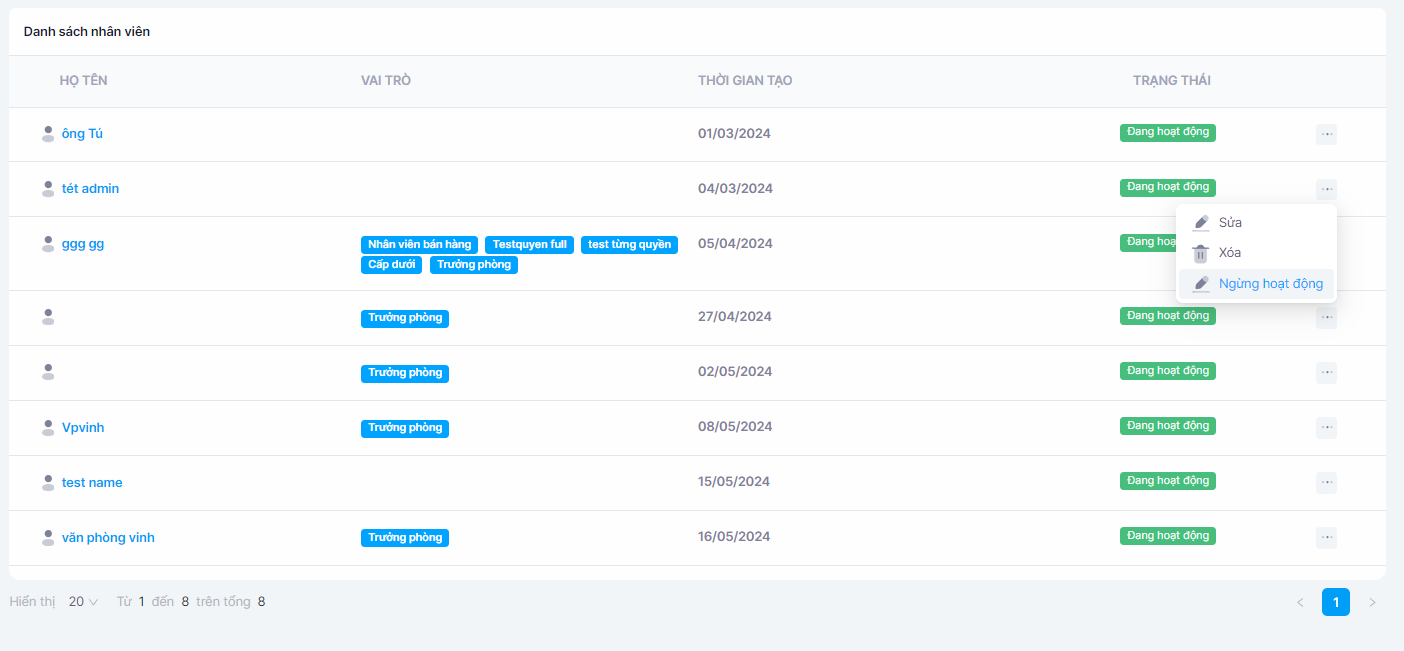This screenshot has height=651, width=1404.
Task: Expand the page size dropdown showing 20
Action: [x=83, y=602]
